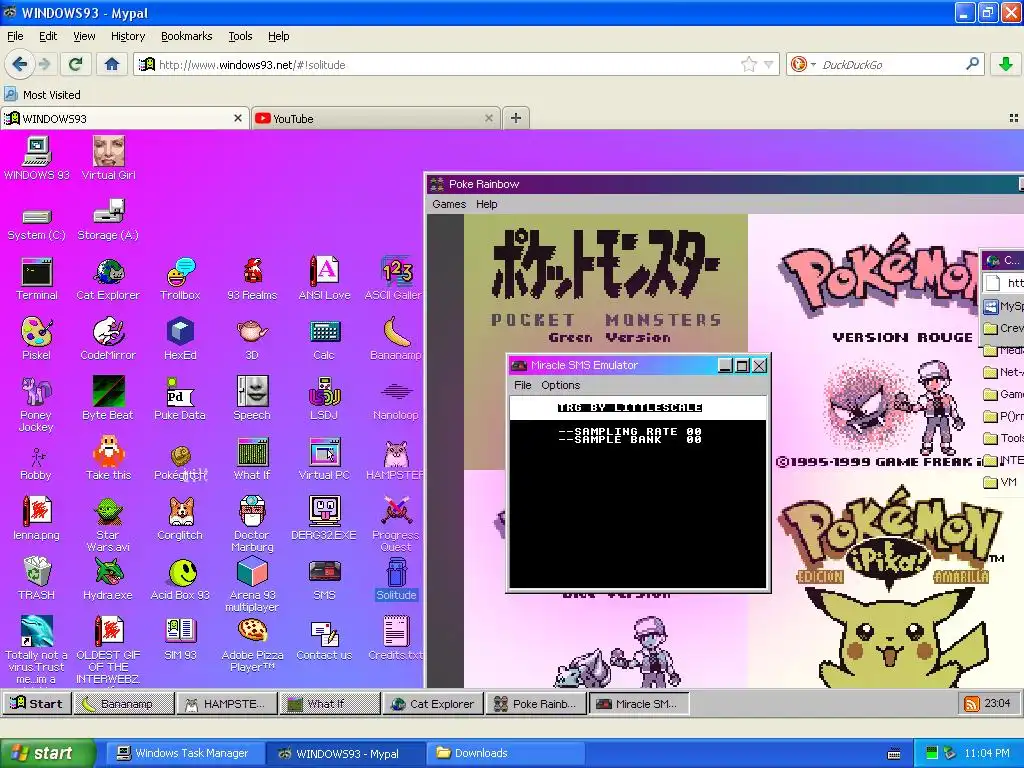Open Corglitch corgi icon
This screenshot has height=768, width=1024.
pyautogui.click(x=180, y=519)
